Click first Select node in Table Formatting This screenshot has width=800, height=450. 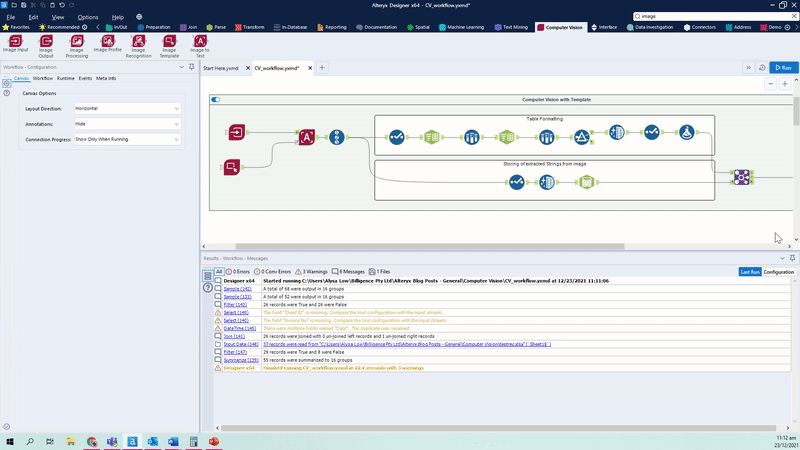[396, 137]
